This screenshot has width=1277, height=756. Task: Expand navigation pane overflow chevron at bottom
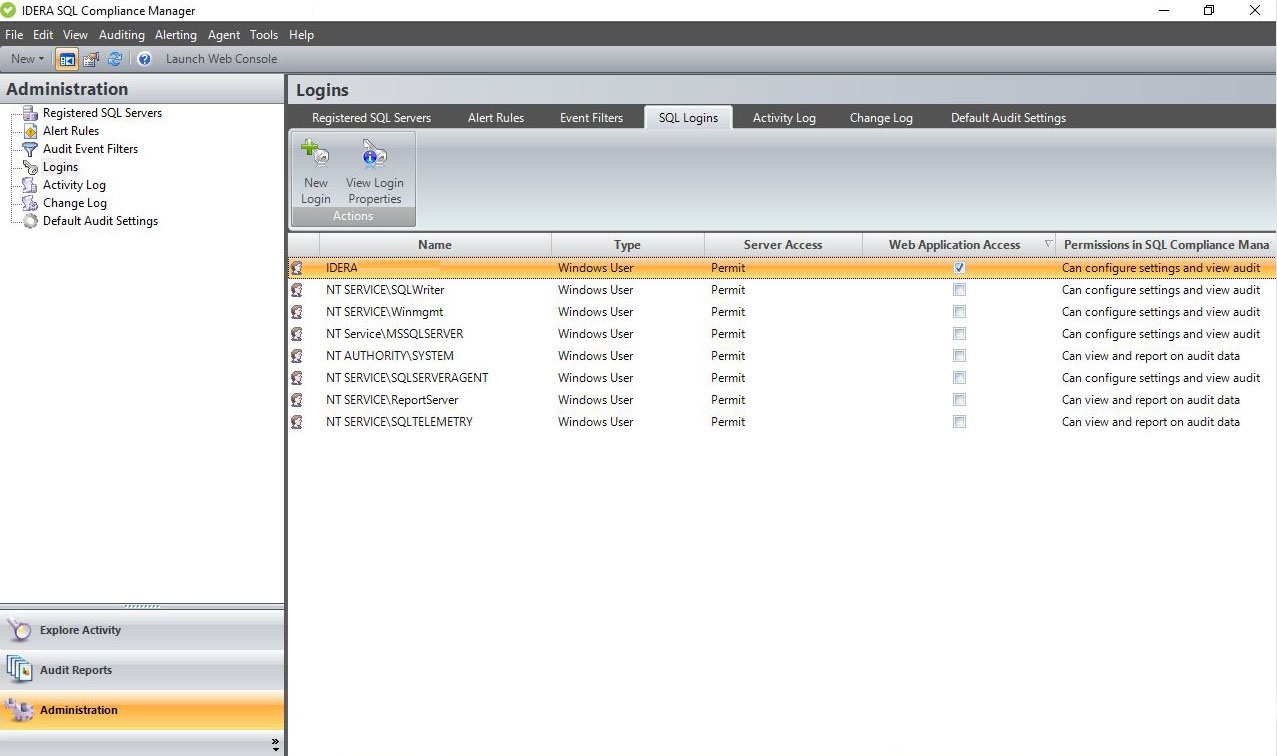click(x=276, y=745)
